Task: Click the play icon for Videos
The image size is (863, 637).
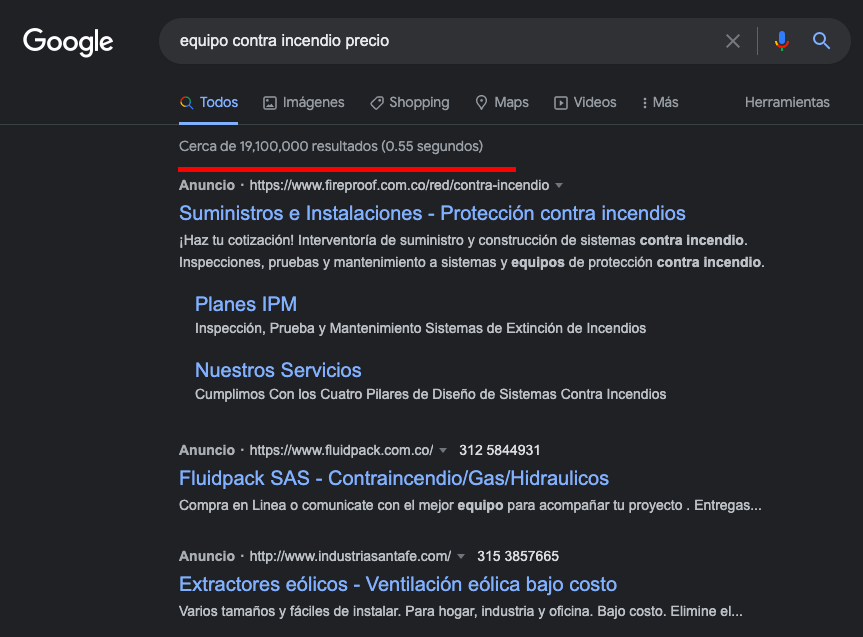Action: pyautogui.click(x=561, y=103)
